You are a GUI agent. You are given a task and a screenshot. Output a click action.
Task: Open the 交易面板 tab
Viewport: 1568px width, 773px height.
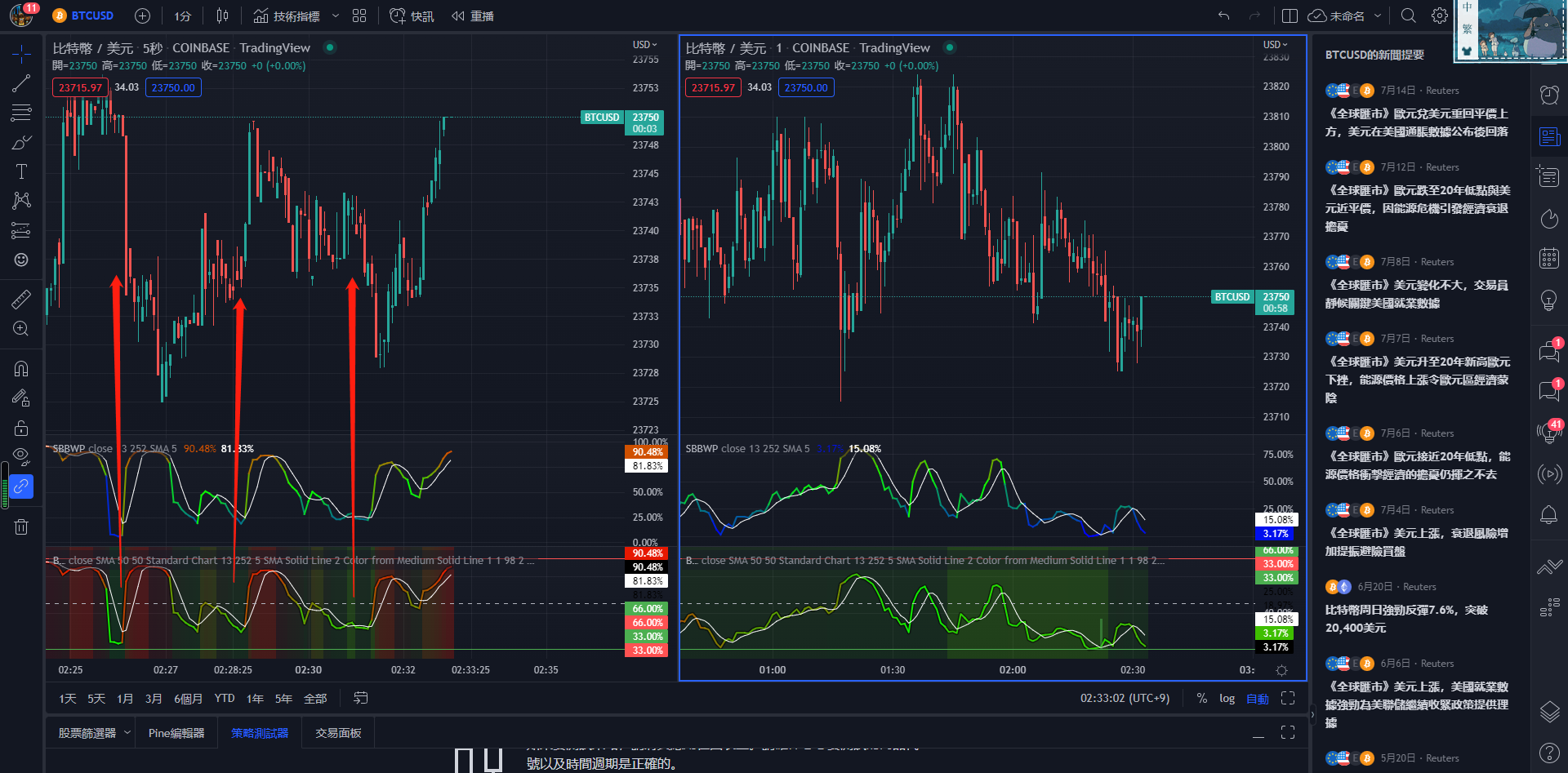[x=338, y=733]
